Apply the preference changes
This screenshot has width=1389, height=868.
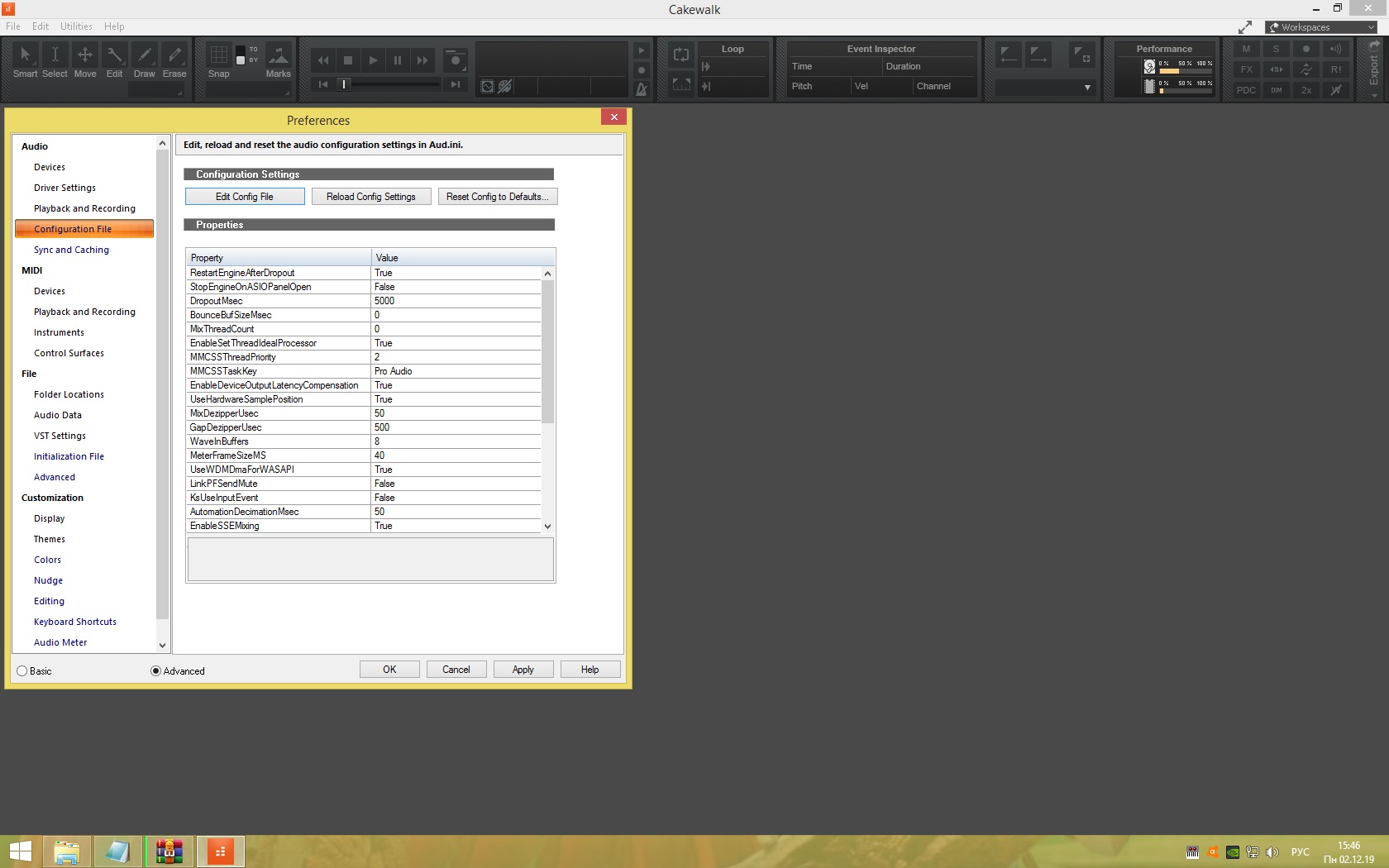(523, 670)
